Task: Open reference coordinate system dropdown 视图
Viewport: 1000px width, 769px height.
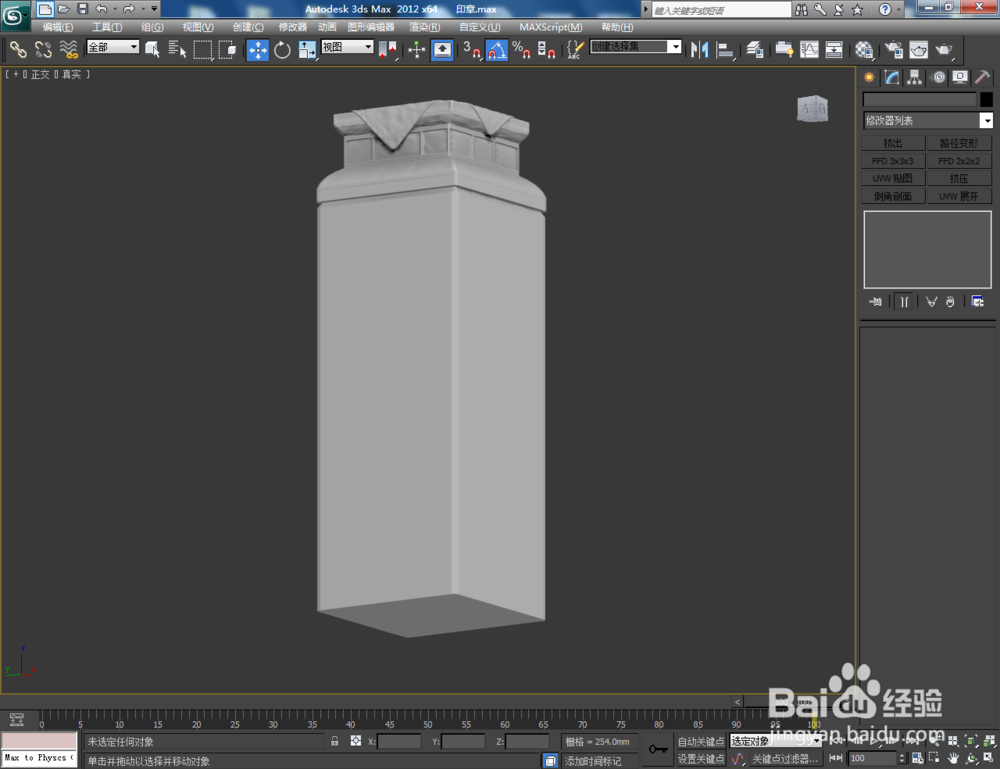Action: coord(347,47)
